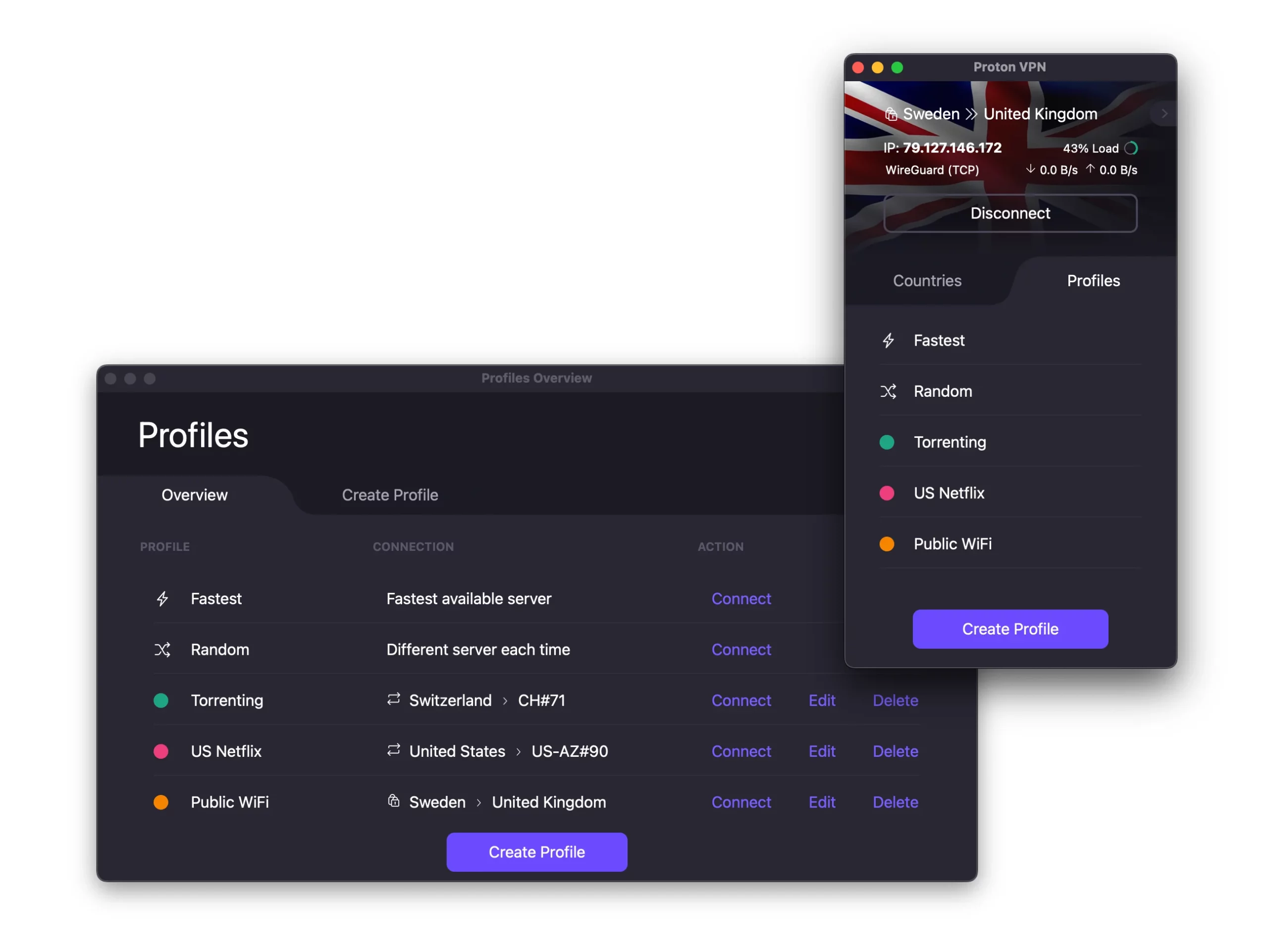Click the forward arrow navigation chevron
The image size is (1268, 952).
point(1162,113)
